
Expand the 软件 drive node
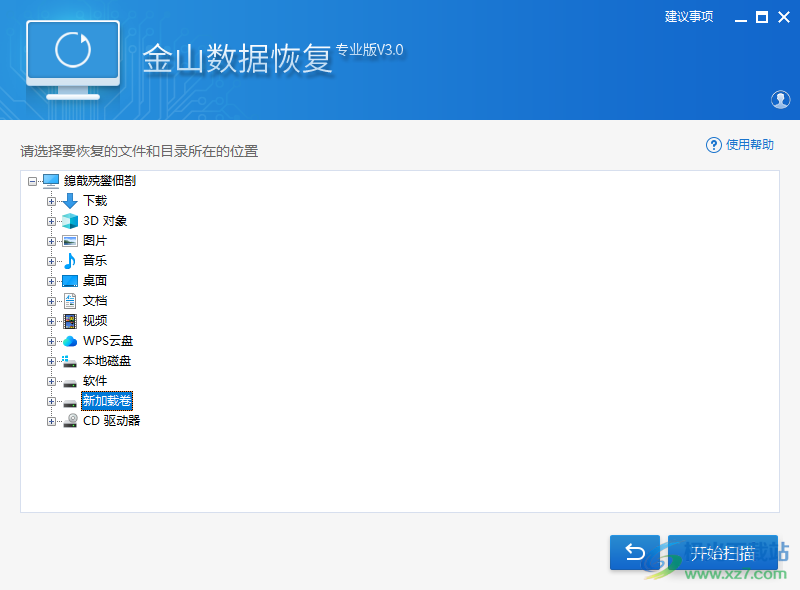pos(51,381)
